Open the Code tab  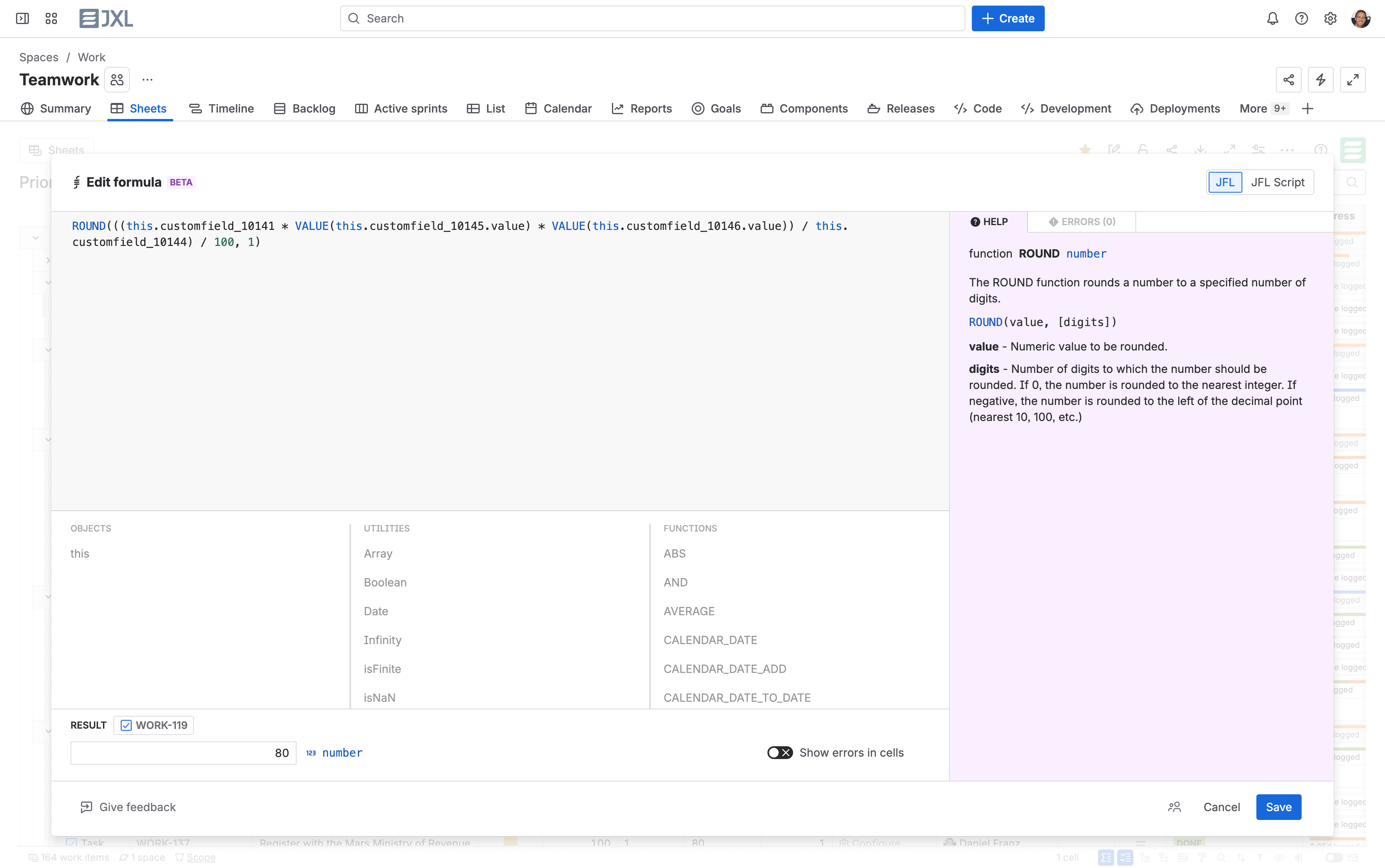978,109
